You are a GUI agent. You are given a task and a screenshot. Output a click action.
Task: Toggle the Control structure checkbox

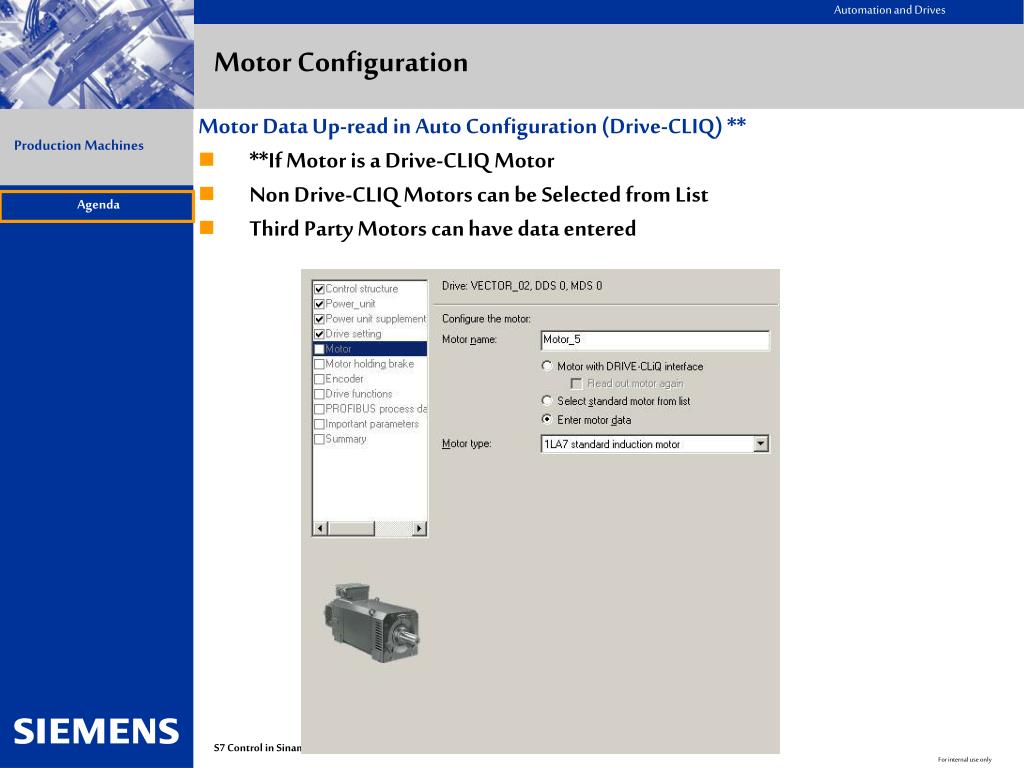tap(319, 289)
